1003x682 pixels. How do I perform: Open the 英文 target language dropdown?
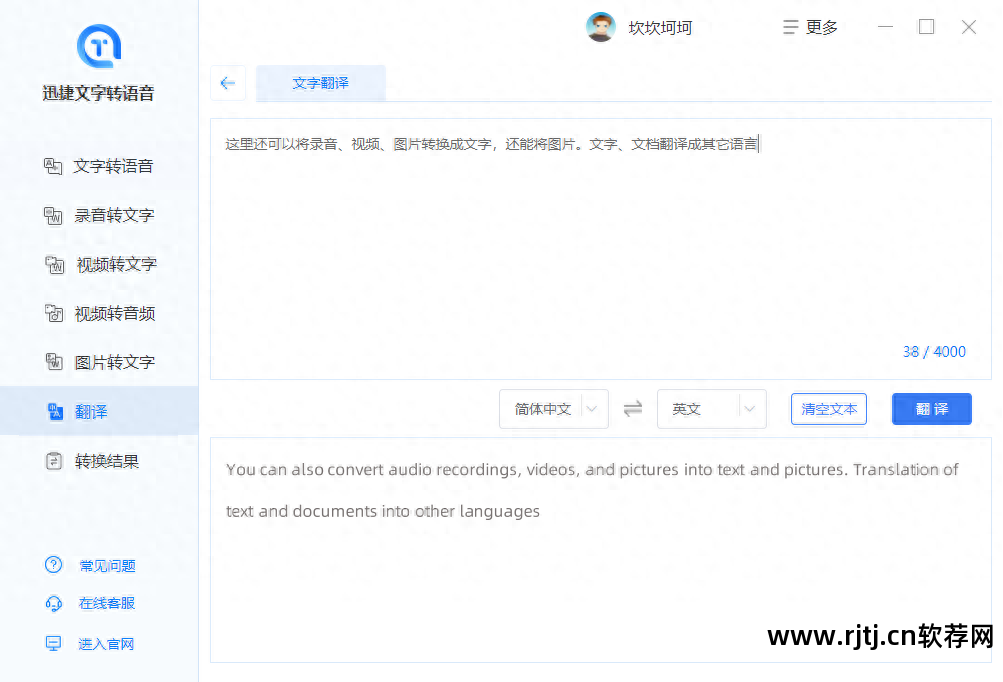pos(711,408)
